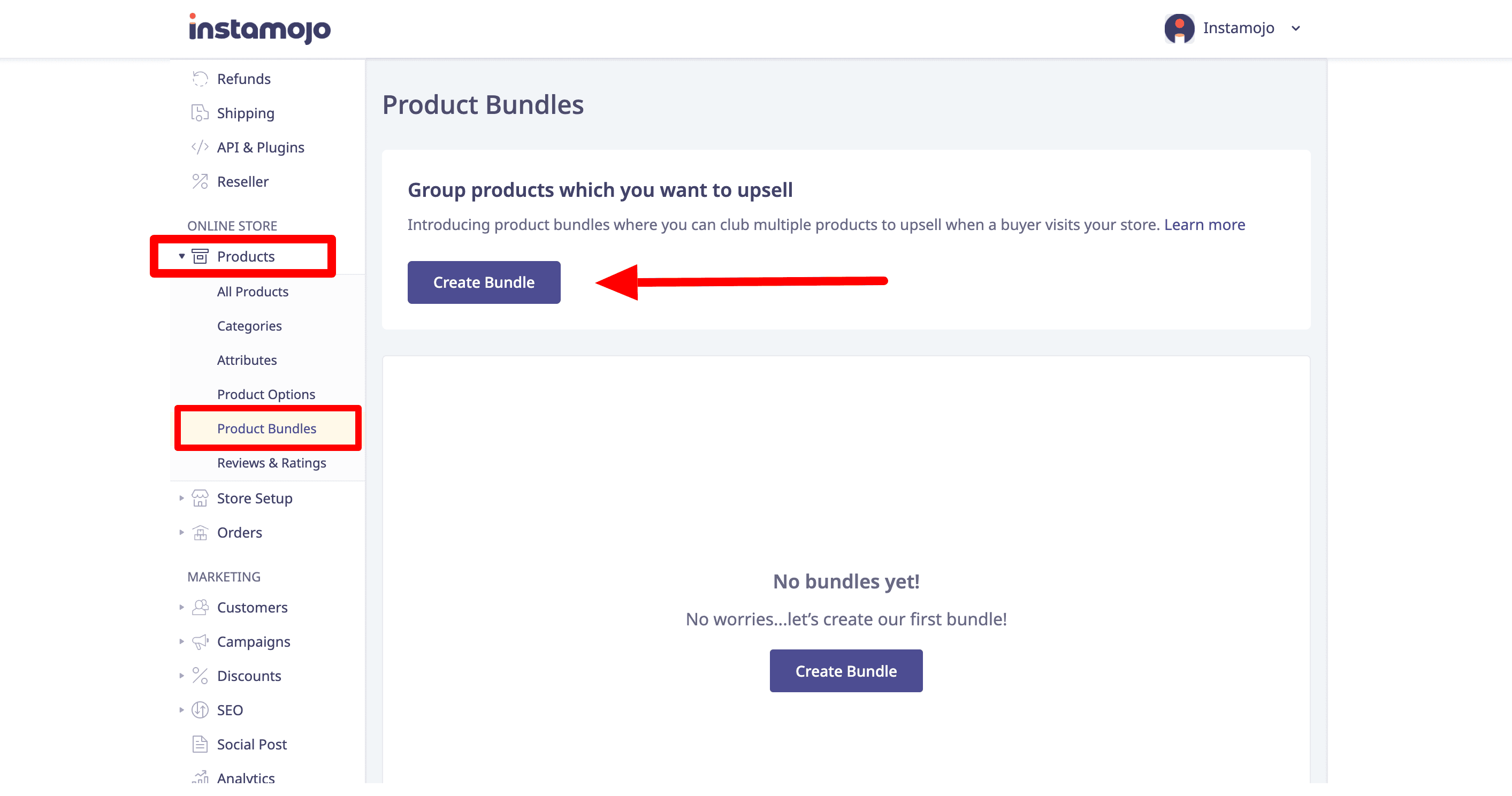Open the Learn more link

click(1203, 224)
